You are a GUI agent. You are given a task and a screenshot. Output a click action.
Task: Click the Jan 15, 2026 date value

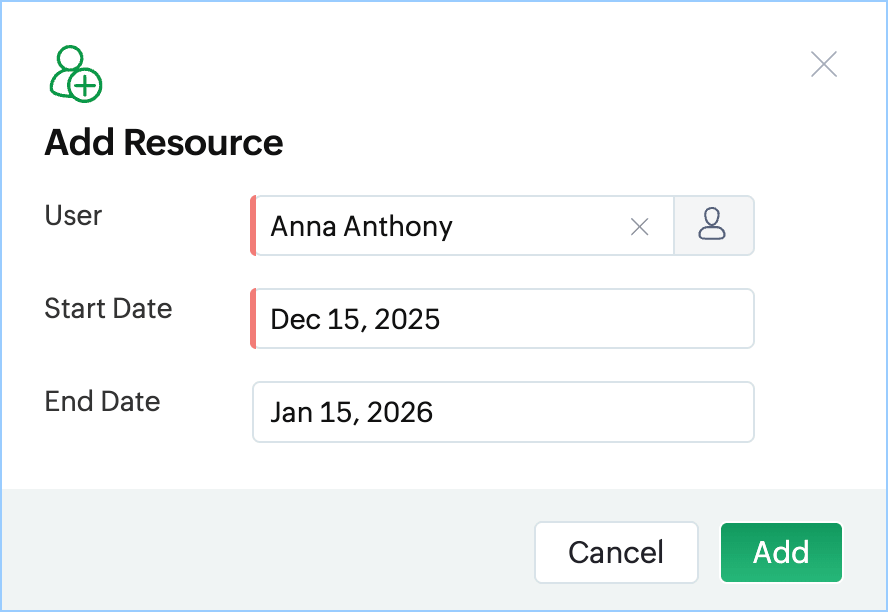point(351,412)
